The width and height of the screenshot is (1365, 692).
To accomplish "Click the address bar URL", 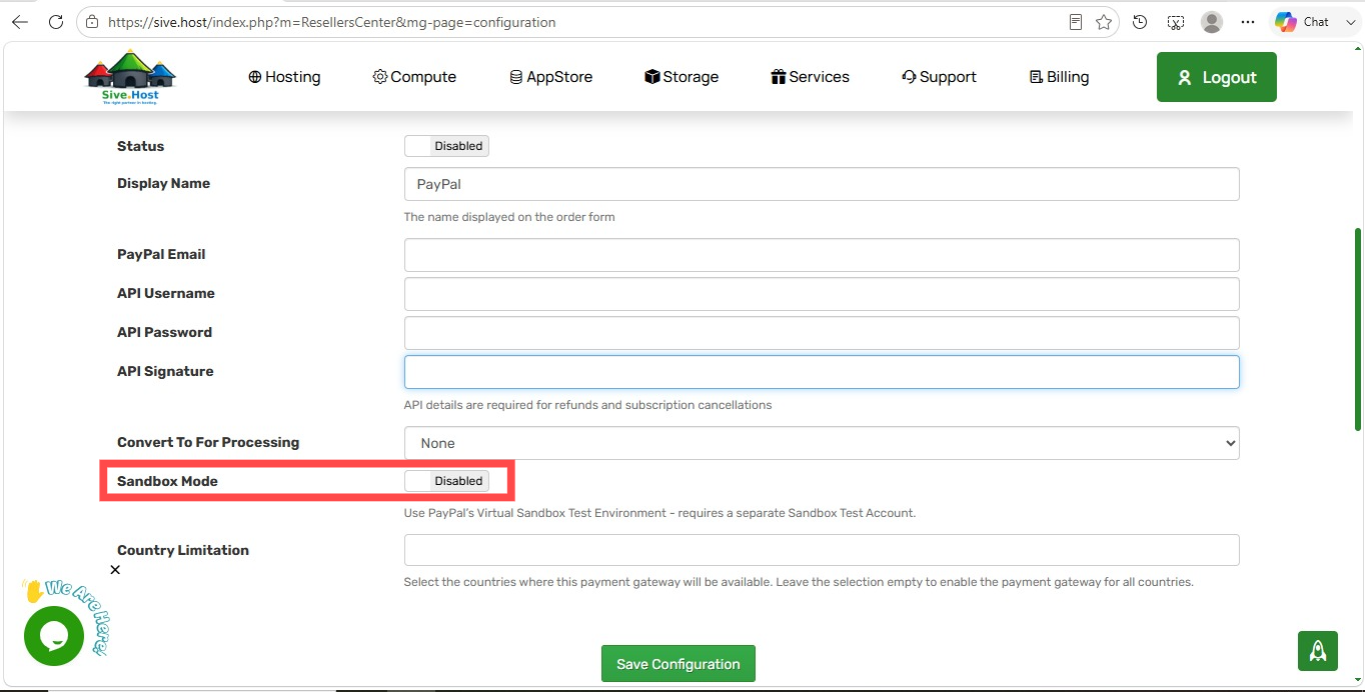I will point(332,22).
